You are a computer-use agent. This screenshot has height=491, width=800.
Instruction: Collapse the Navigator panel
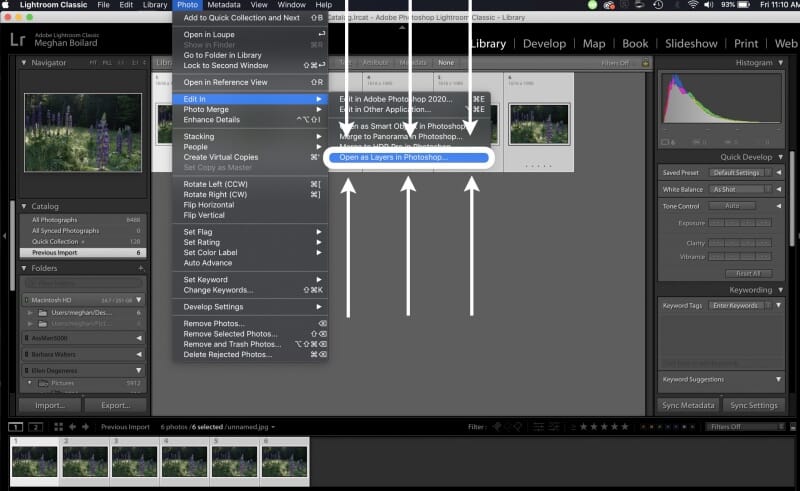[23, 63]
